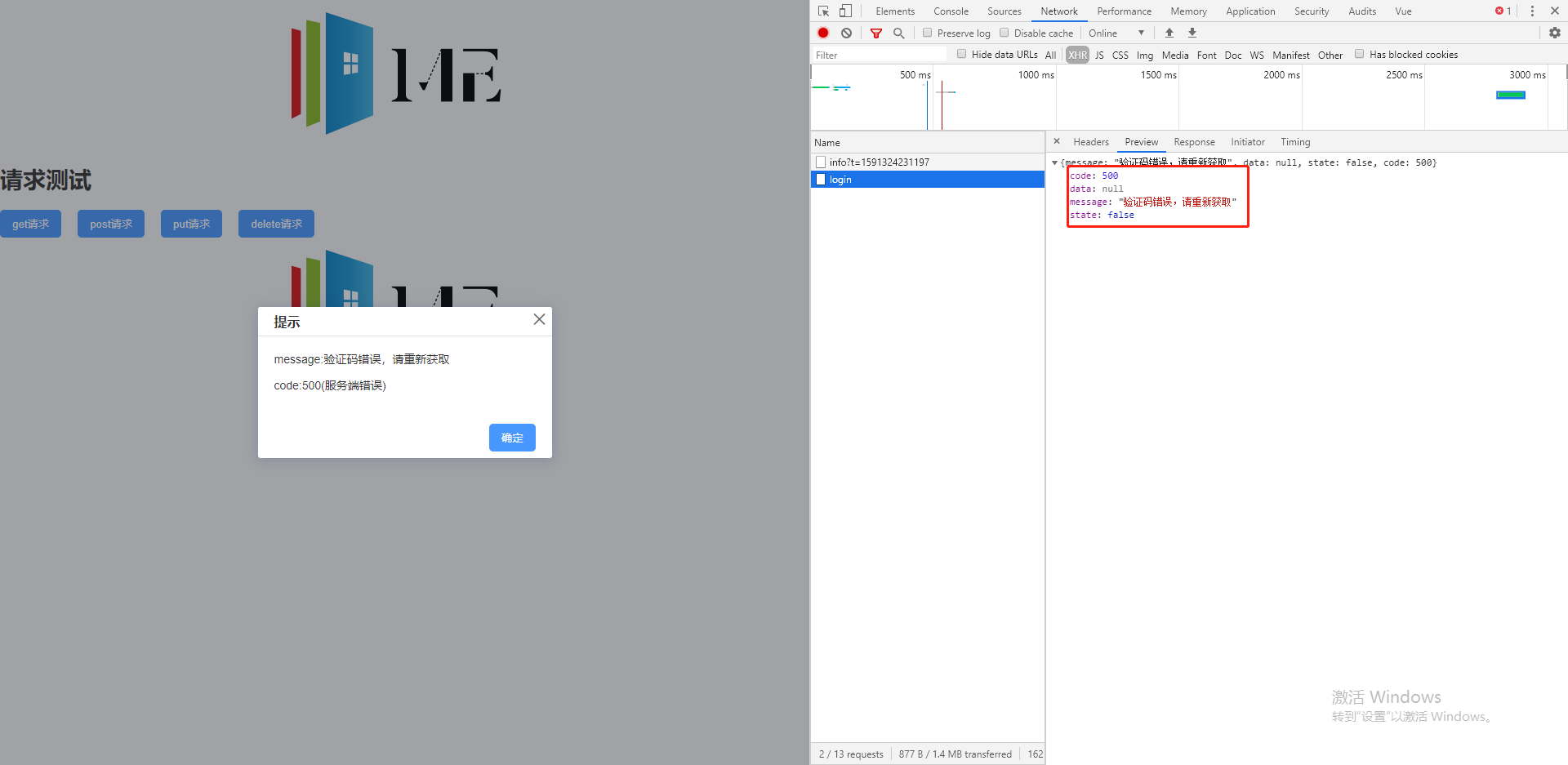Close the DevTools panel
The image size is (1568, 765).
[1555, 11]
